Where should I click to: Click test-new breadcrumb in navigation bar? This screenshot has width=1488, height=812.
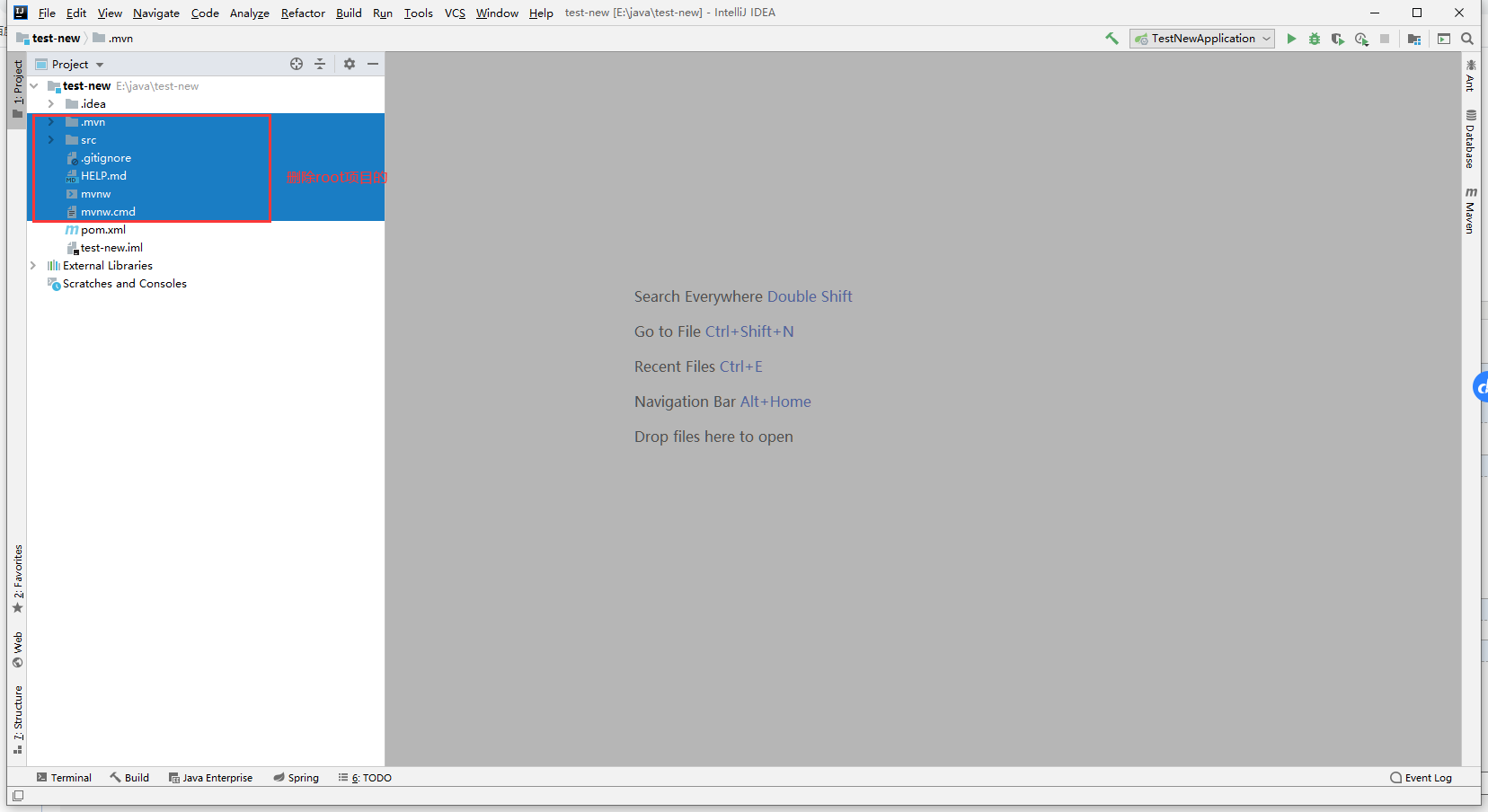tap(49, 39)
